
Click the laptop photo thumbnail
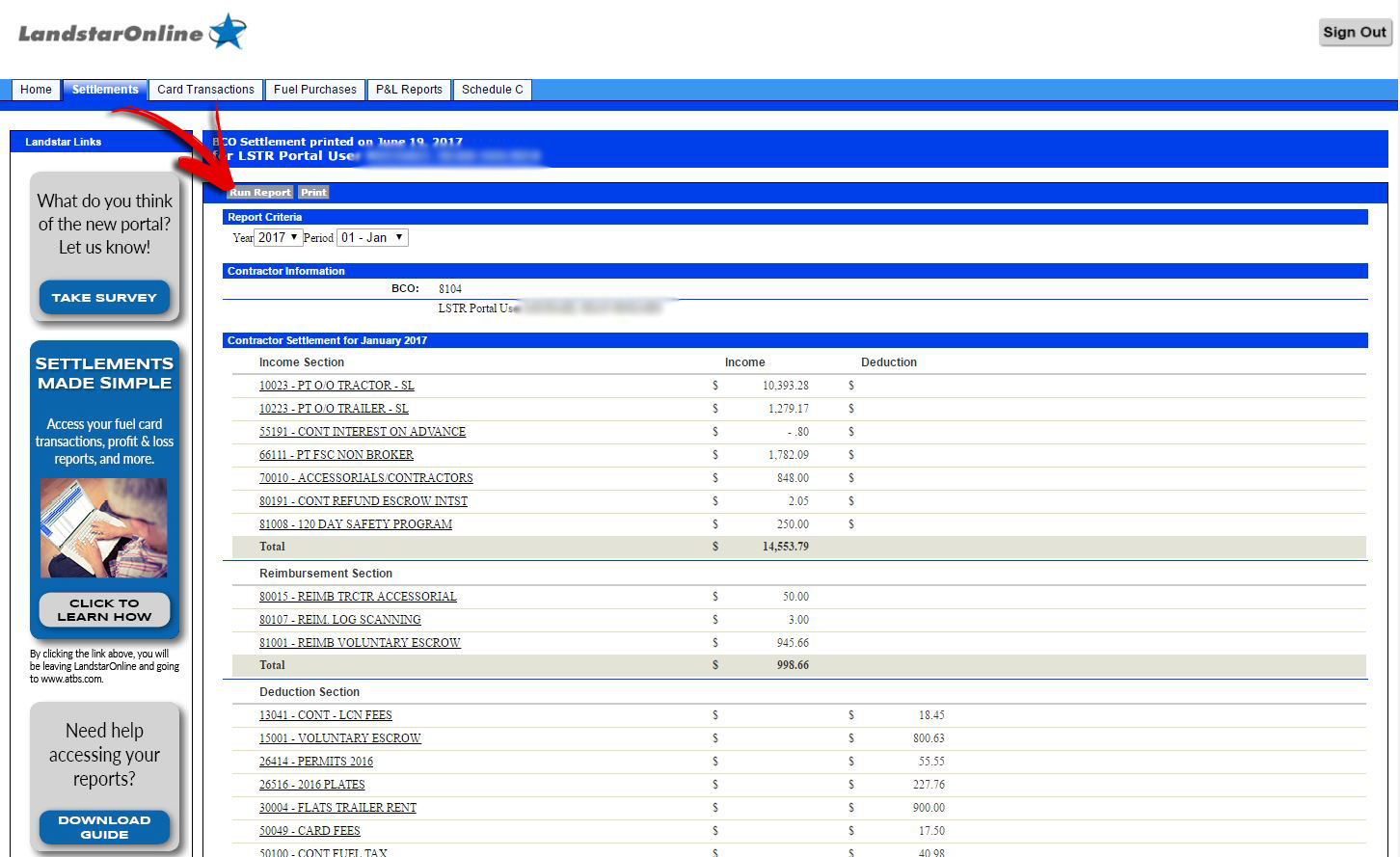pyautogui.click(x=103, y=527)
